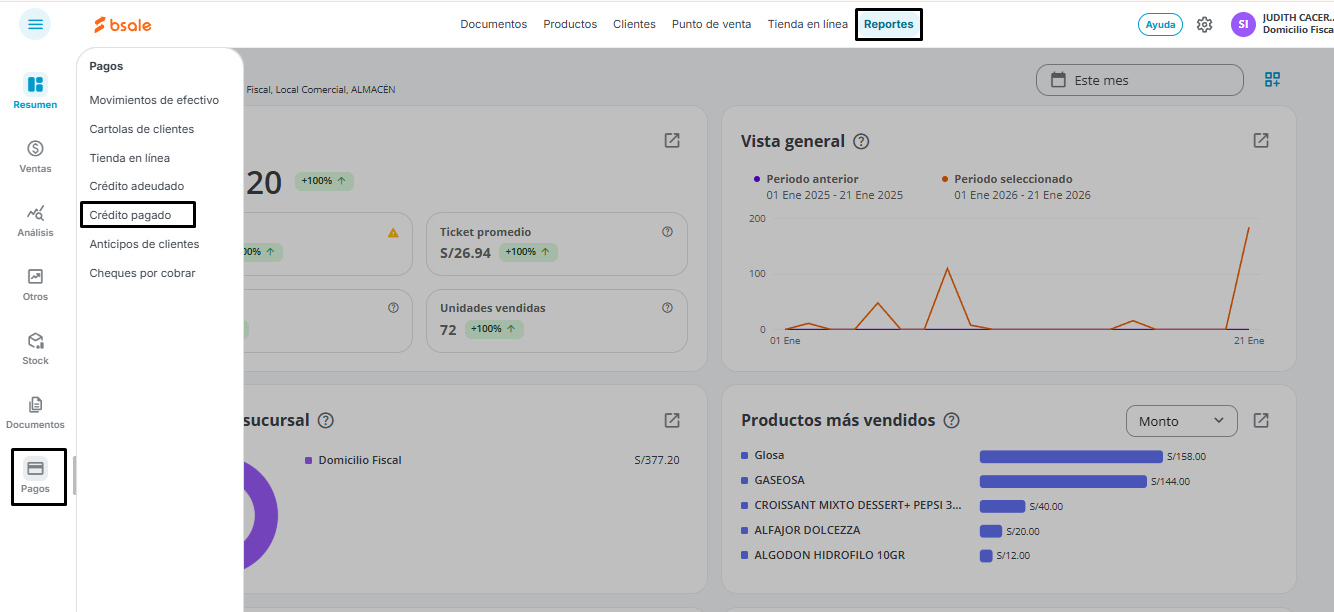Click the Pagos menu header
Screen dimensions: 1334x612
pyautogui.click(x=106, y=66)
